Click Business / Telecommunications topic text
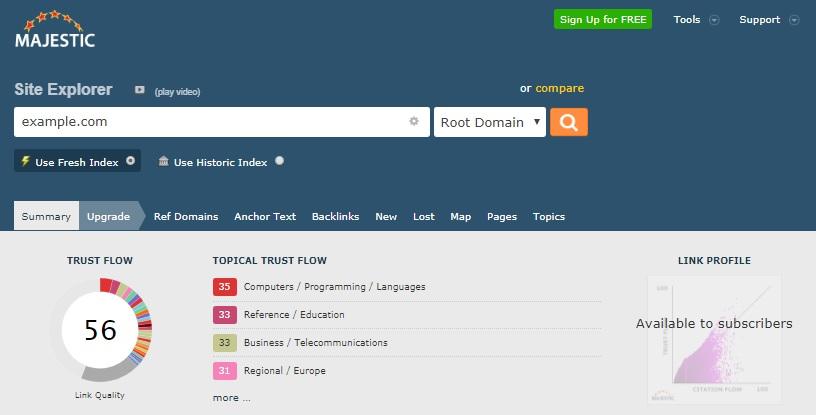This screenshot has height=415, width=816. [315, 343]
